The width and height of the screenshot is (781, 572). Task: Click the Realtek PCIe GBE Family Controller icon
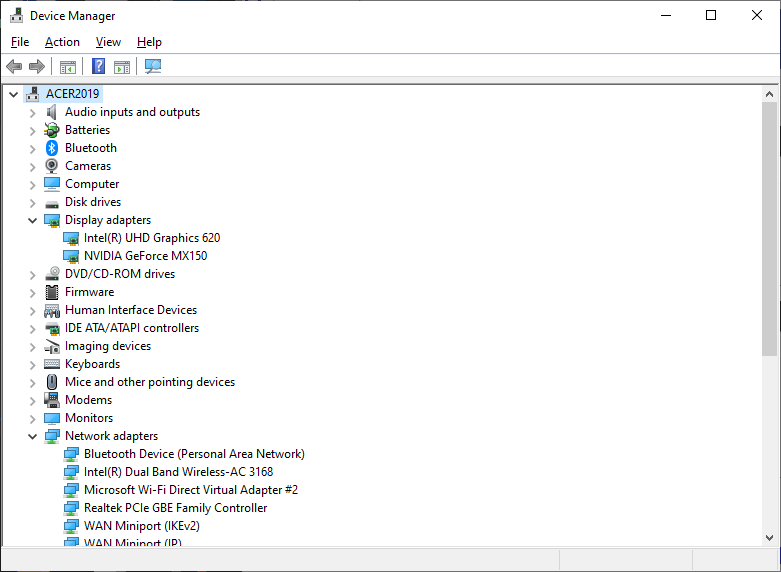pyautogui.click(x=71, y=508)
